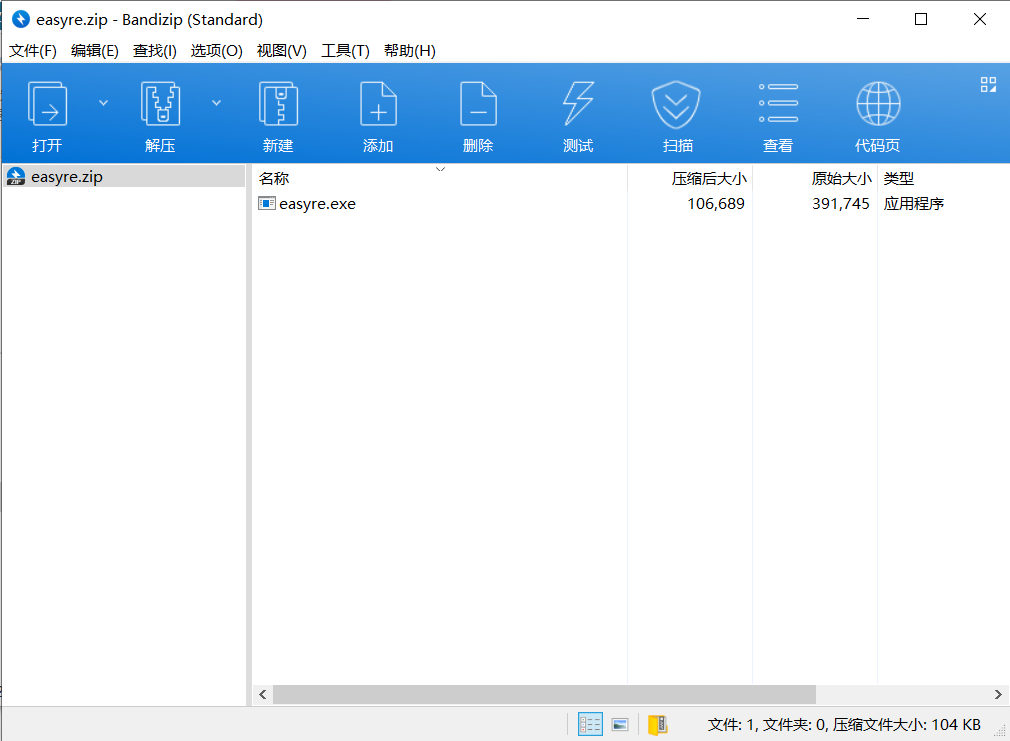Select the easyre.exe file row
The image size is (1010, 741).
point(630,204)
